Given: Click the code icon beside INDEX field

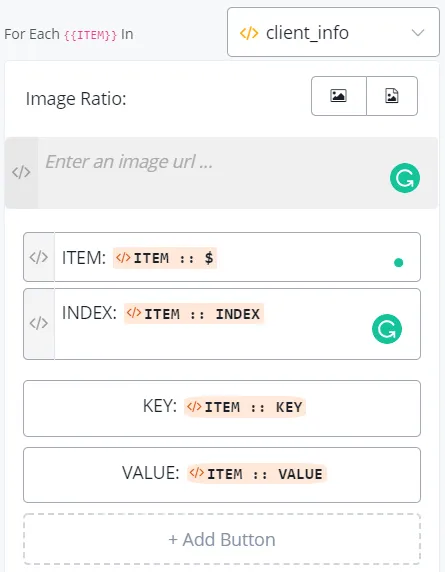Looking at the screenshot, I should point(39,324).
